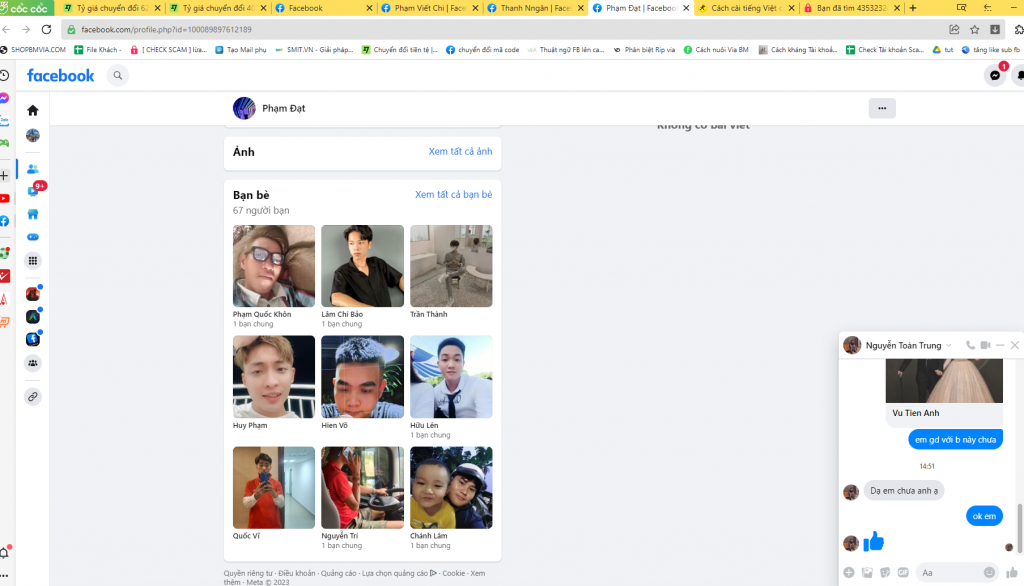This screenshot has width=1024, height=586.
Task: Add an app to the Cốc Cốc side panel
Action: click(x=5, y=176)
